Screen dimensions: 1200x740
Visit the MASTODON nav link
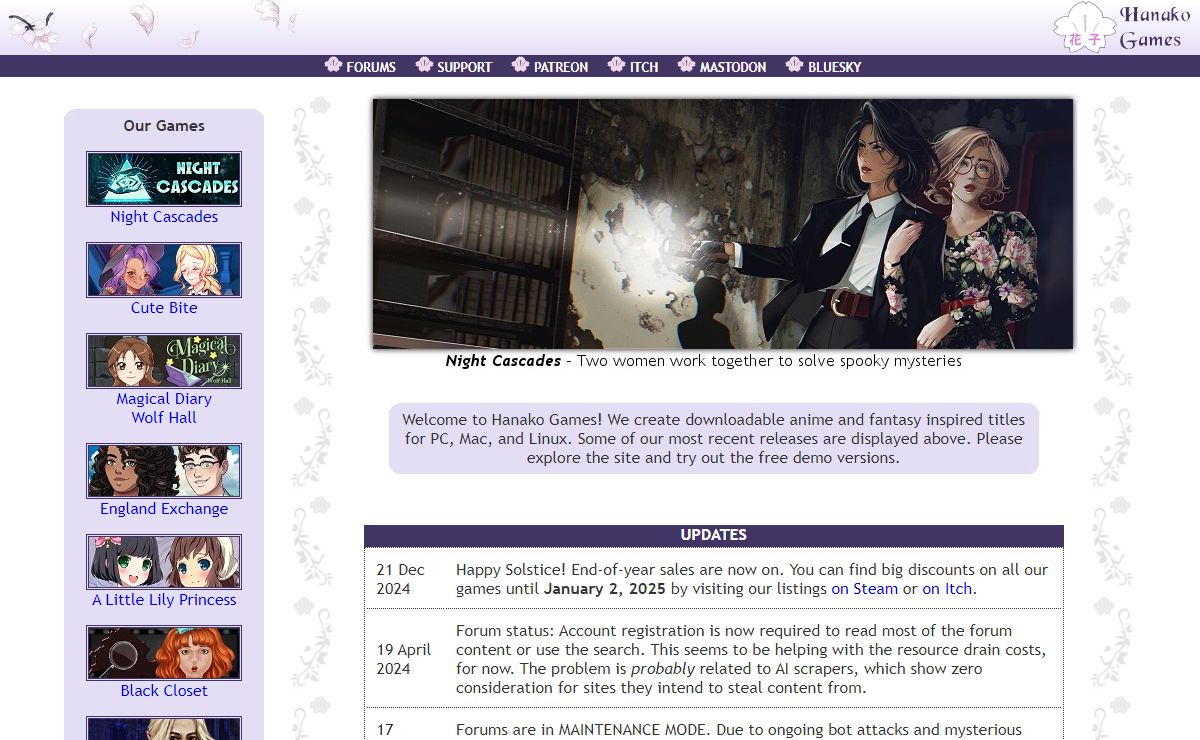pyautogui.click(x=733, y=67)
